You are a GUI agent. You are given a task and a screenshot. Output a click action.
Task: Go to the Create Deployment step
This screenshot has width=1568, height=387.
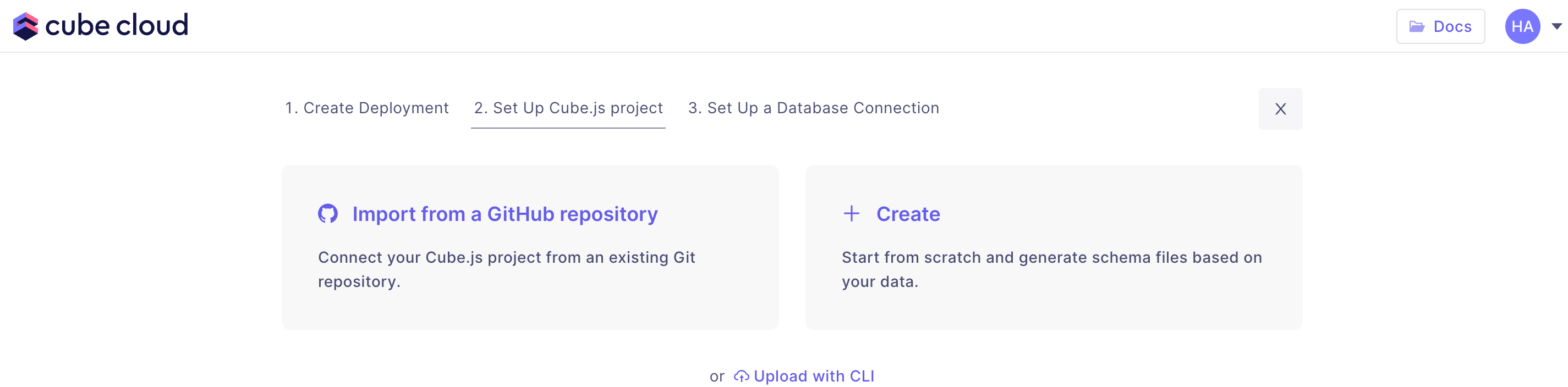click(x=366, y=108)
